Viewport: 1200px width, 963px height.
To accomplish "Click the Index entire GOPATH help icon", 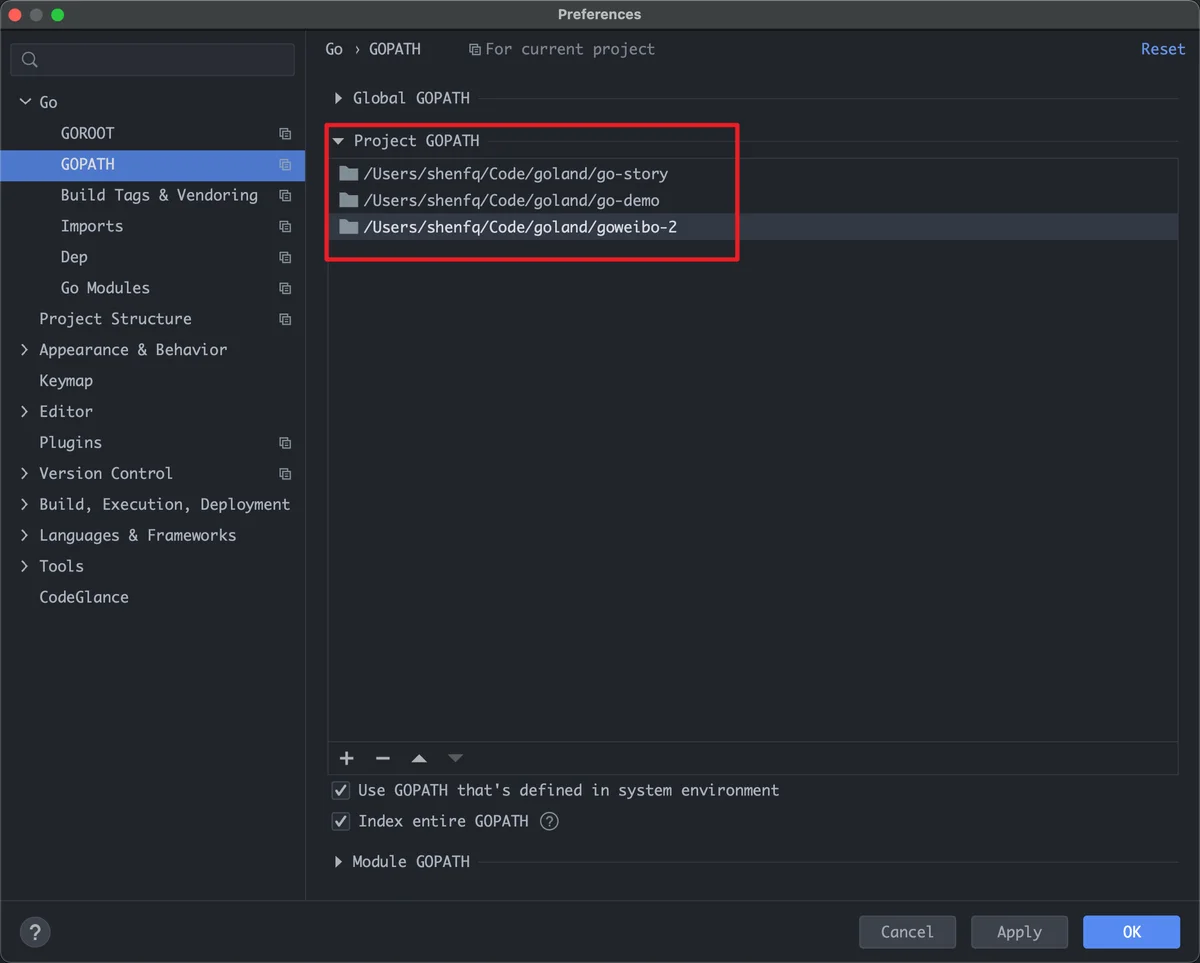I will click(x=549, y=821).
